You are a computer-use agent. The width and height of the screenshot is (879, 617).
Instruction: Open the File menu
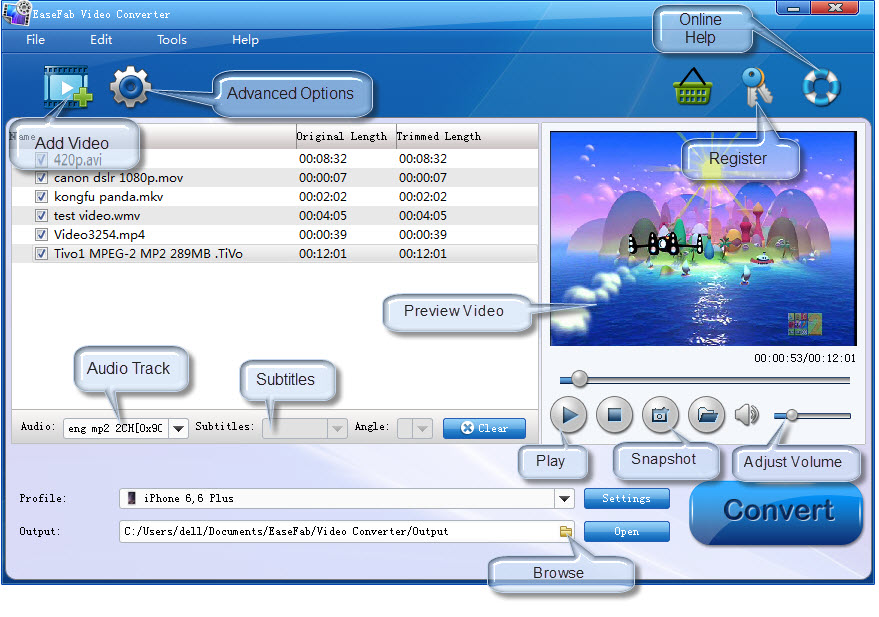point(35,40)
